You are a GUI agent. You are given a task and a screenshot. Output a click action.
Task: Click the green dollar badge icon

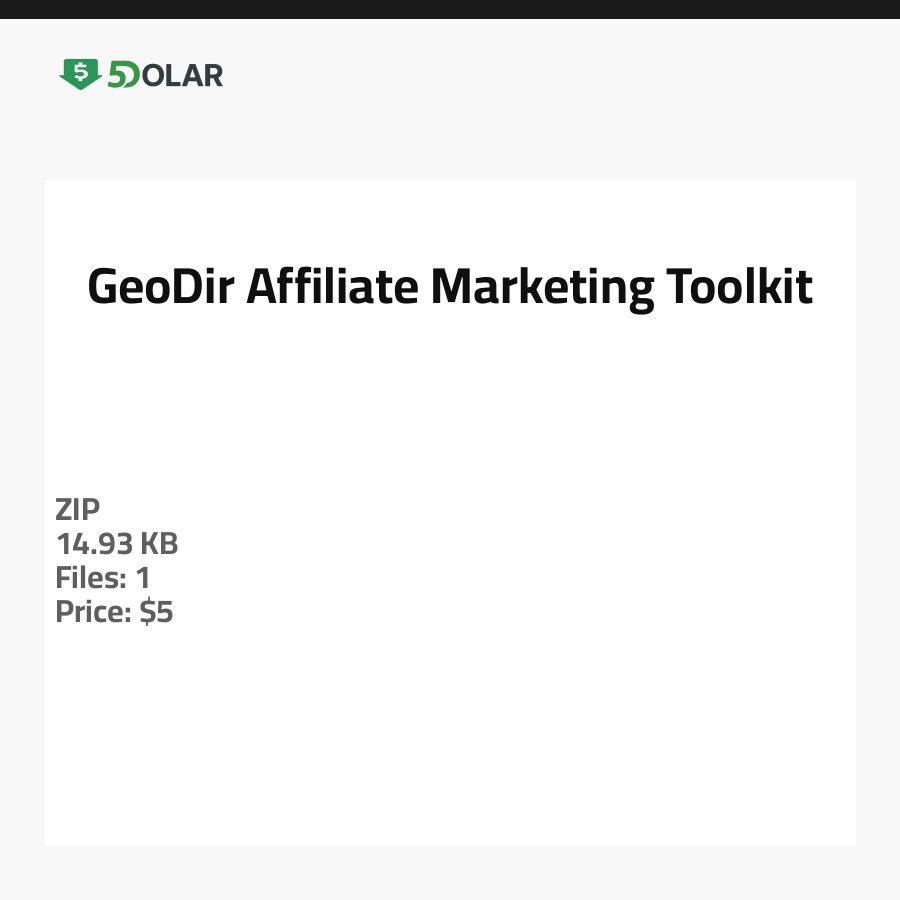[x=80, y=74]
